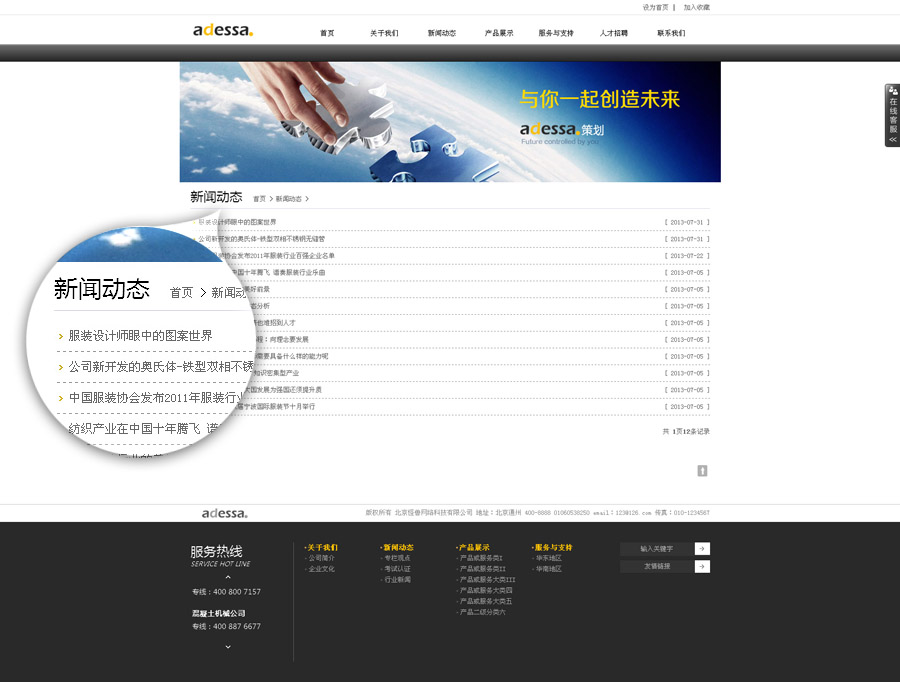Click the 服务与支持 footer heading

[553, 548]
